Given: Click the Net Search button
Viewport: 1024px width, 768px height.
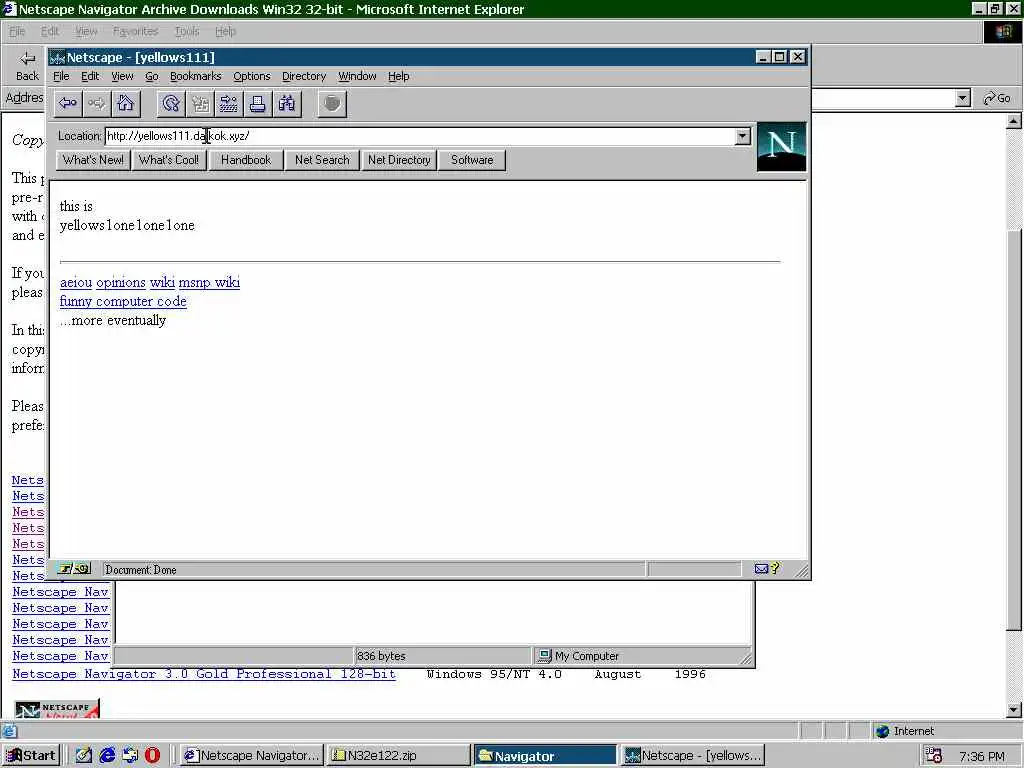Looking at the screenshot, I should tap(322, 160).
